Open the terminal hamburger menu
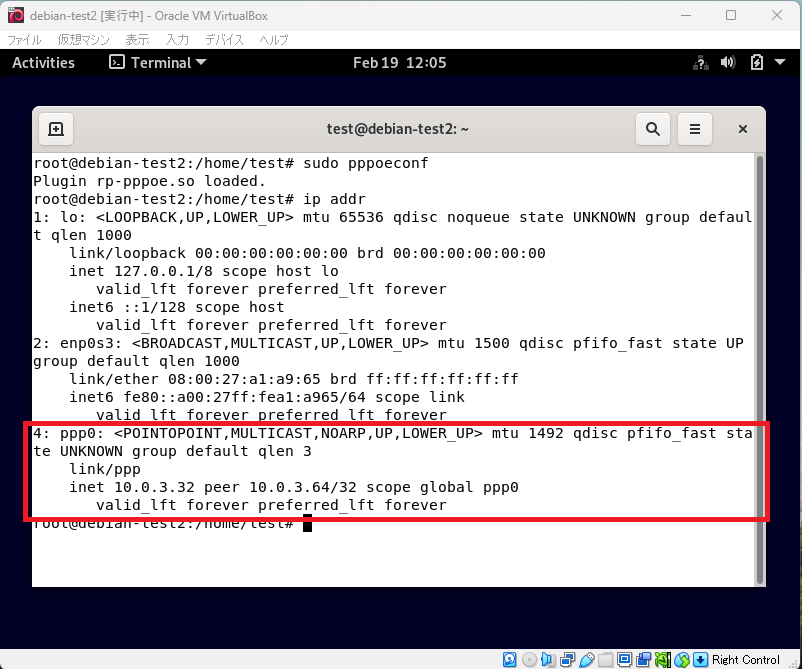 click(x=695, y=129)
